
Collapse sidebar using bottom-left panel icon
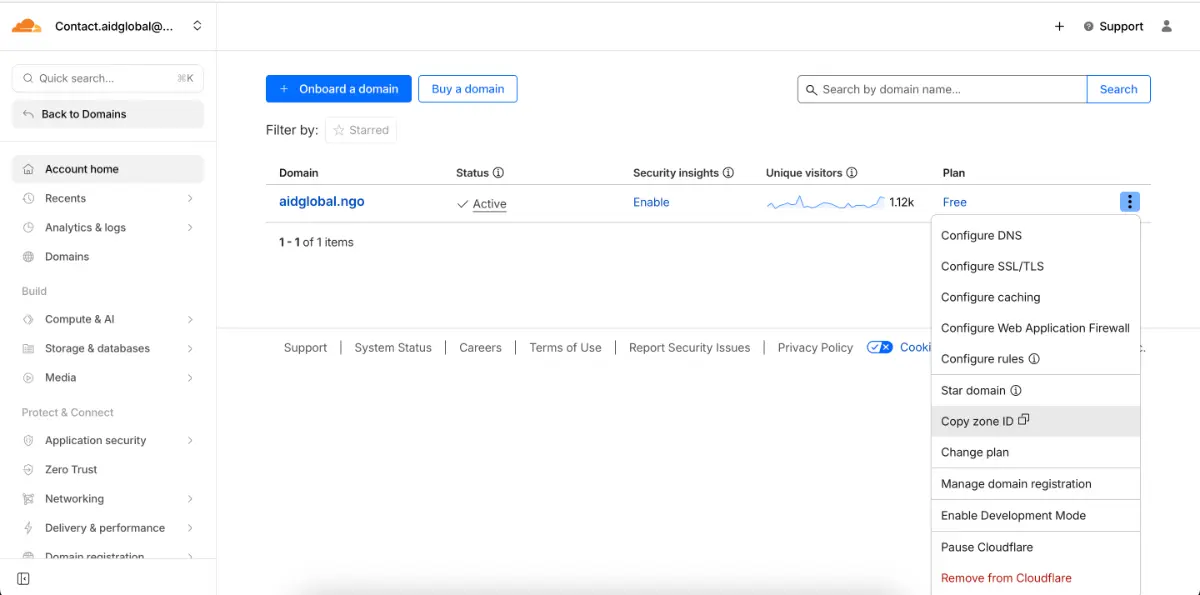click(x=24, y=578)
